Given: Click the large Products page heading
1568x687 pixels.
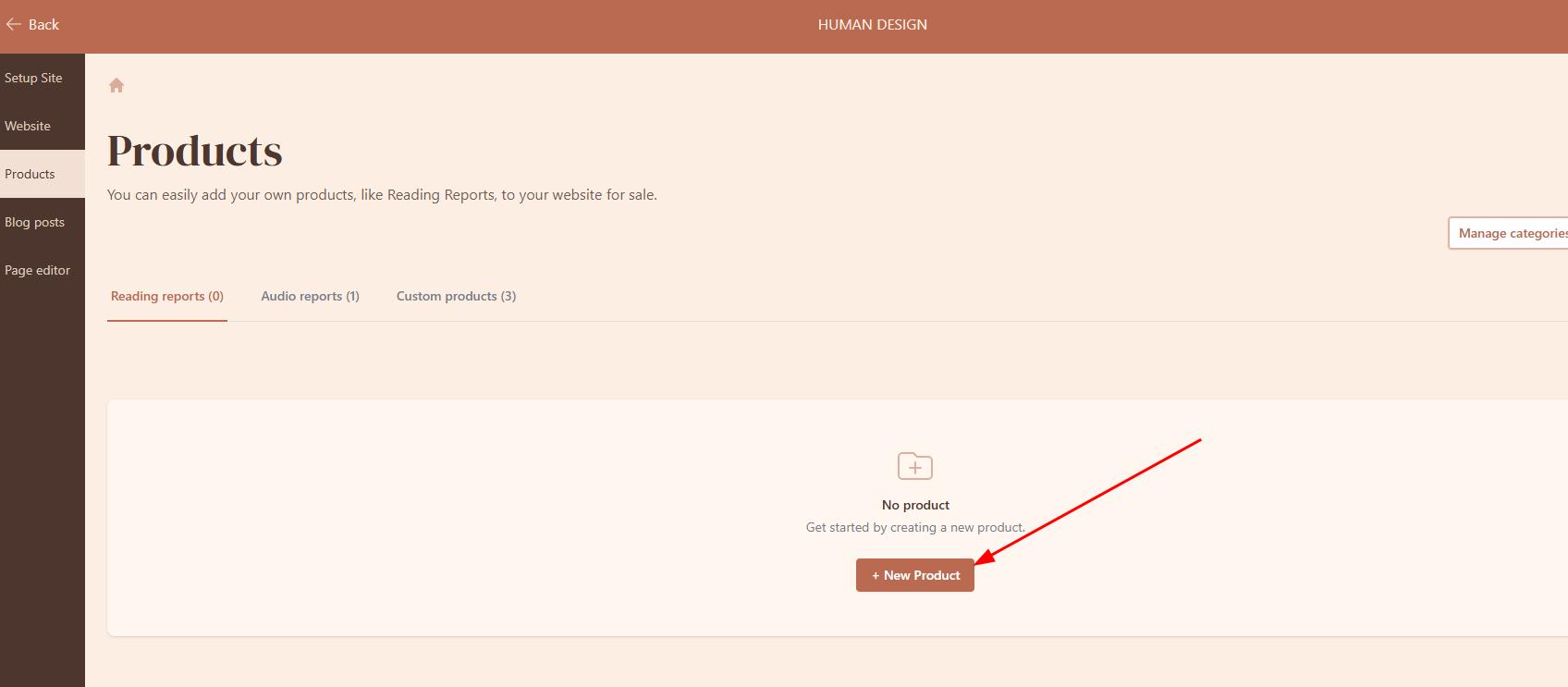Looking at the screenshot, I should click(195, 151).
